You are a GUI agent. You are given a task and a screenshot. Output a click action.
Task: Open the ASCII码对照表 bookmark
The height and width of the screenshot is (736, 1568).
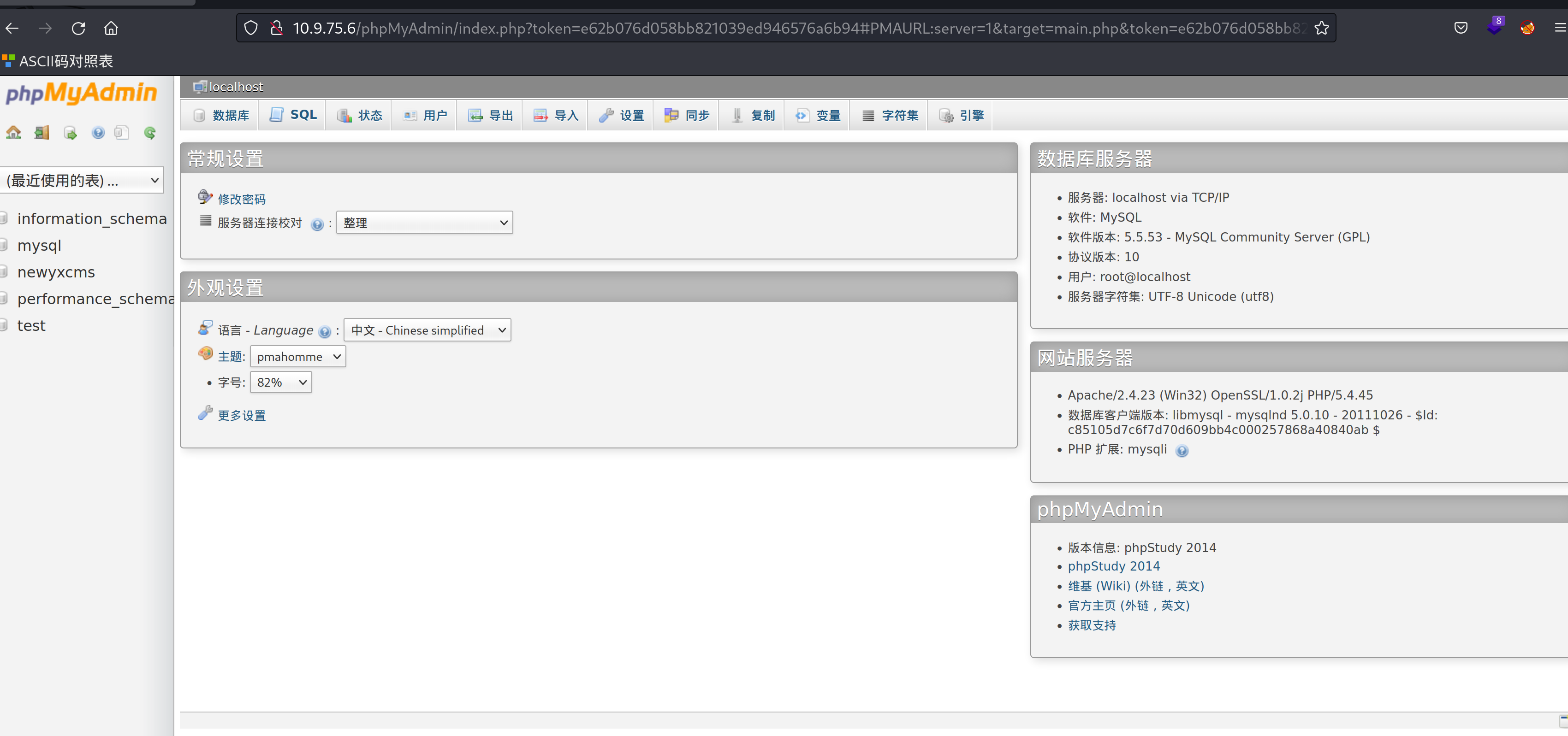58,61
